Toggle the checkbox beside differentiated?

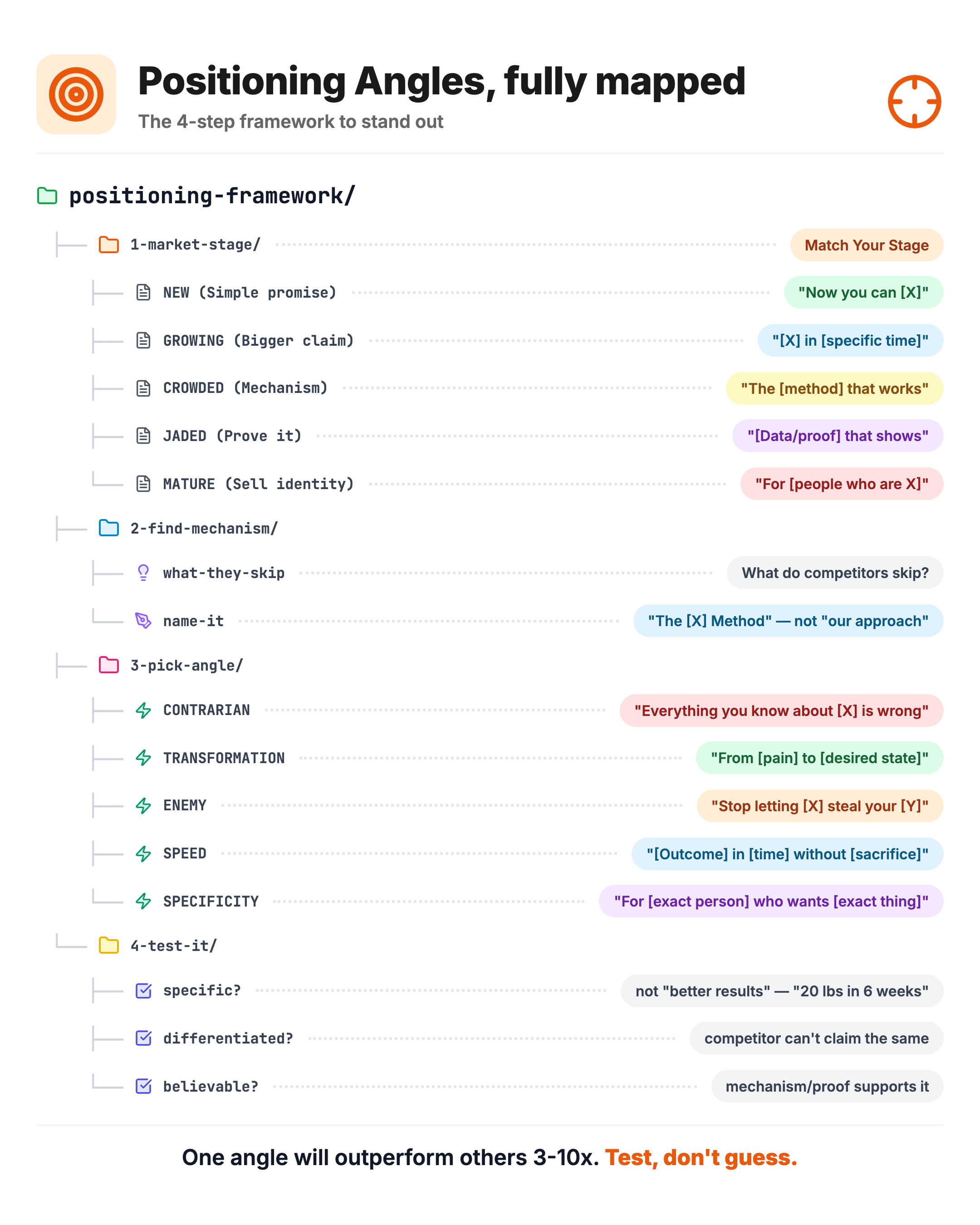[x=143, y=1038]
